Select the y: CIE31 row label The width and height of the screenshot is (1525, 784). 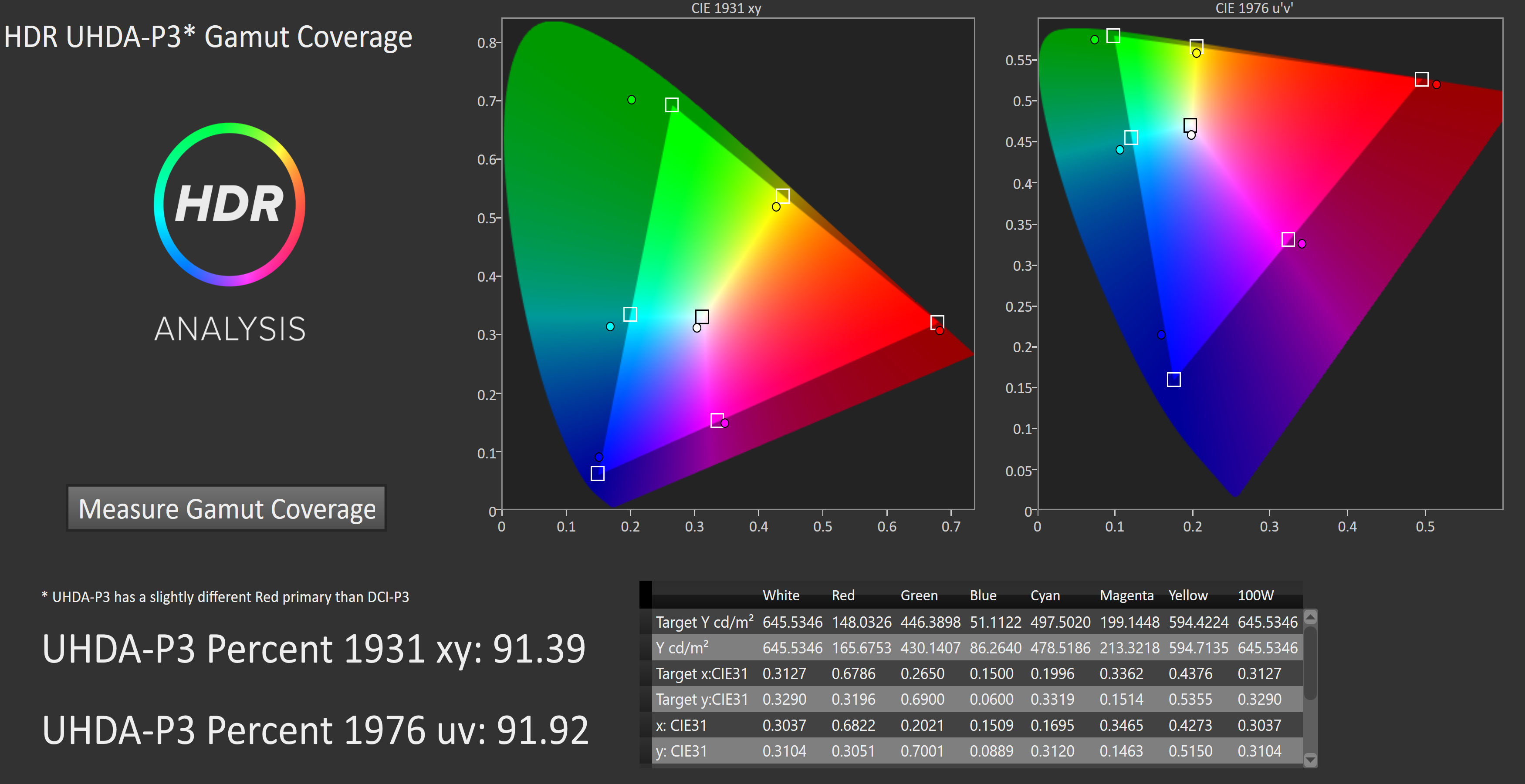681,751
